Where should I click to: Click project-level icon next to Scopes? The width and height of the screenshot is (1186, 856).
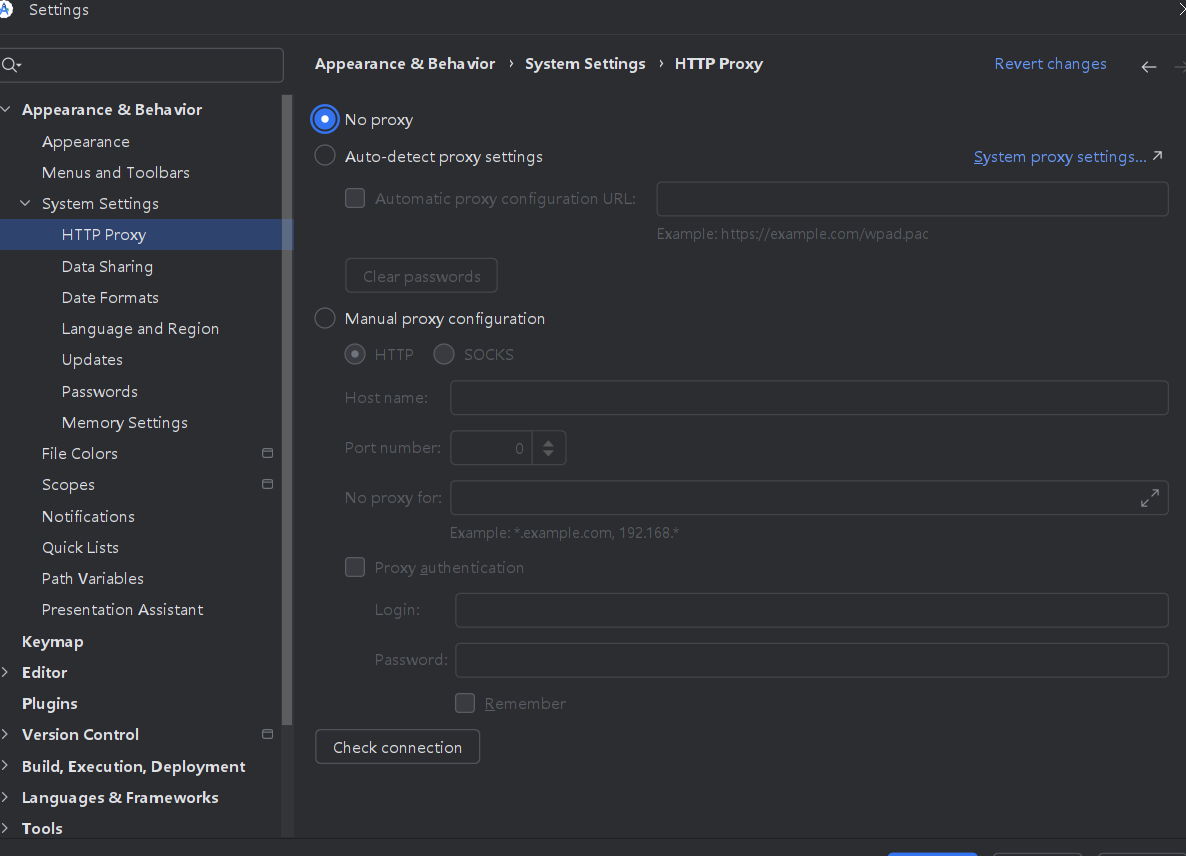click(x=267, y=484)
